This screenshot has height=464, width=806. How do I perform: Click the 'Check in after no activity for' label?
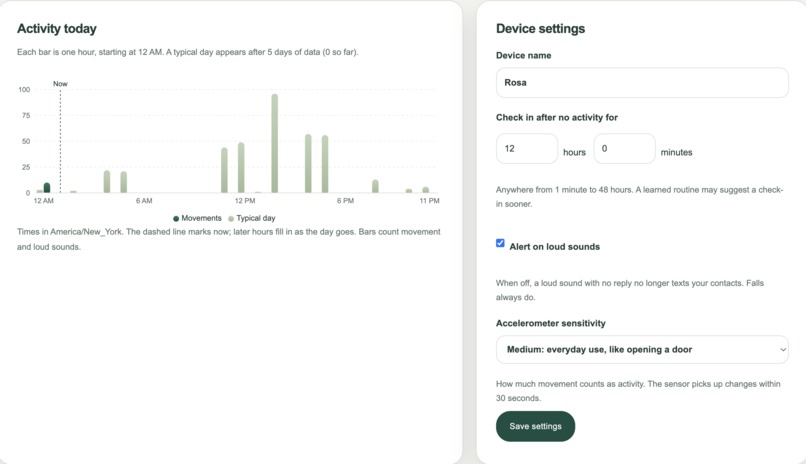coord(557,118)
